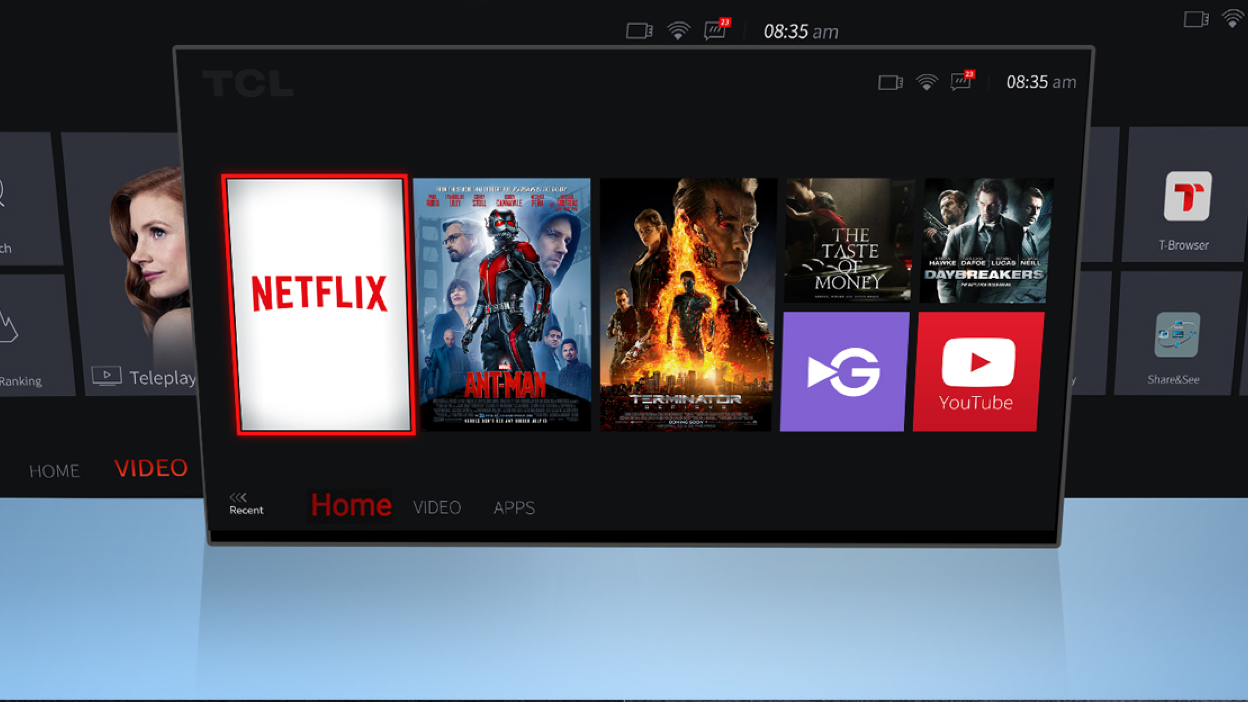The image size is (1248, 702).
Task: Launch the YouTube app tile
Action: 977,372
